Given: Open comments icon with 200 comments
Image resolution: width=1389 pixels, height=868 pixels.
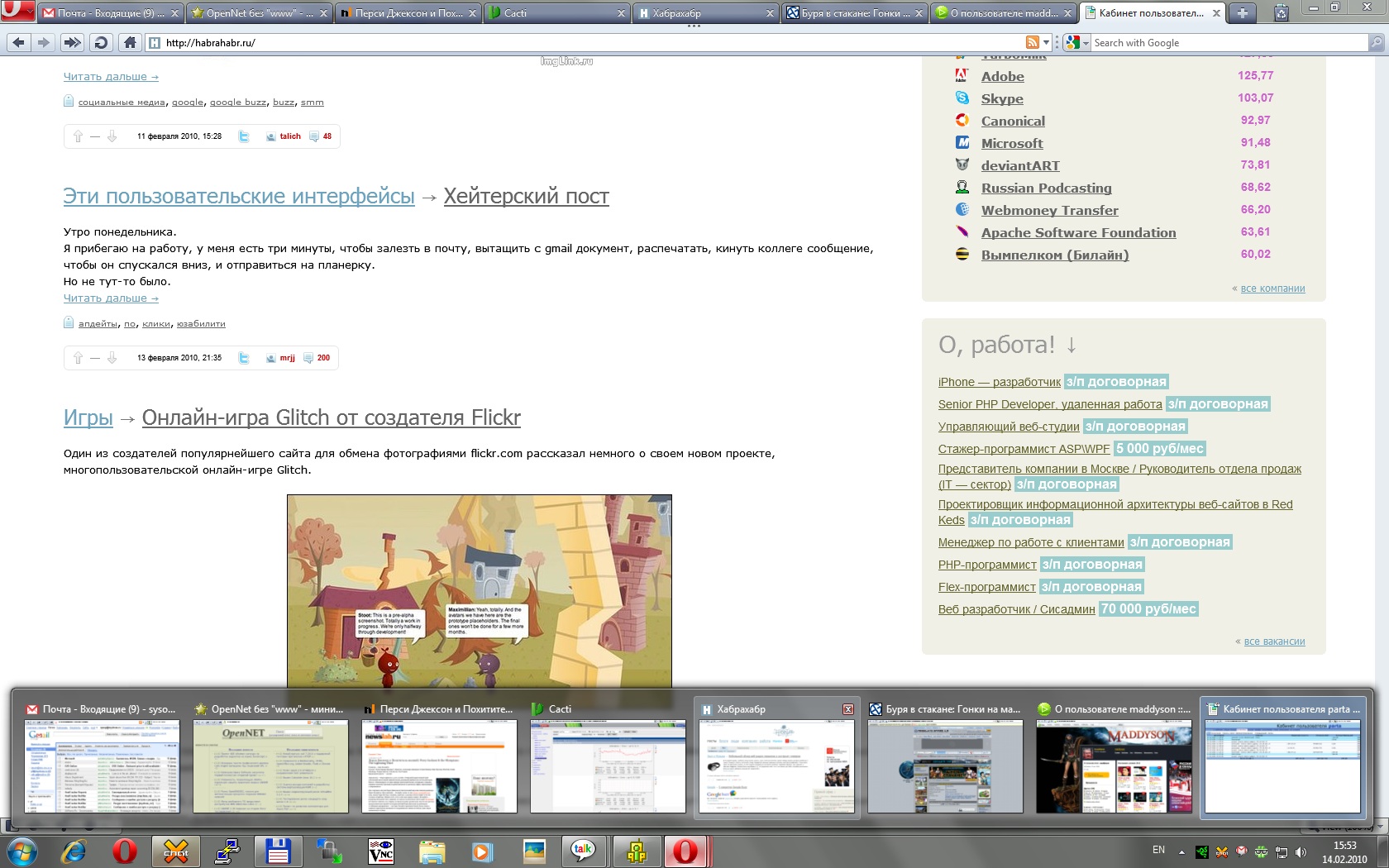Looking at the screenshot, I should (x=308, y=358).
